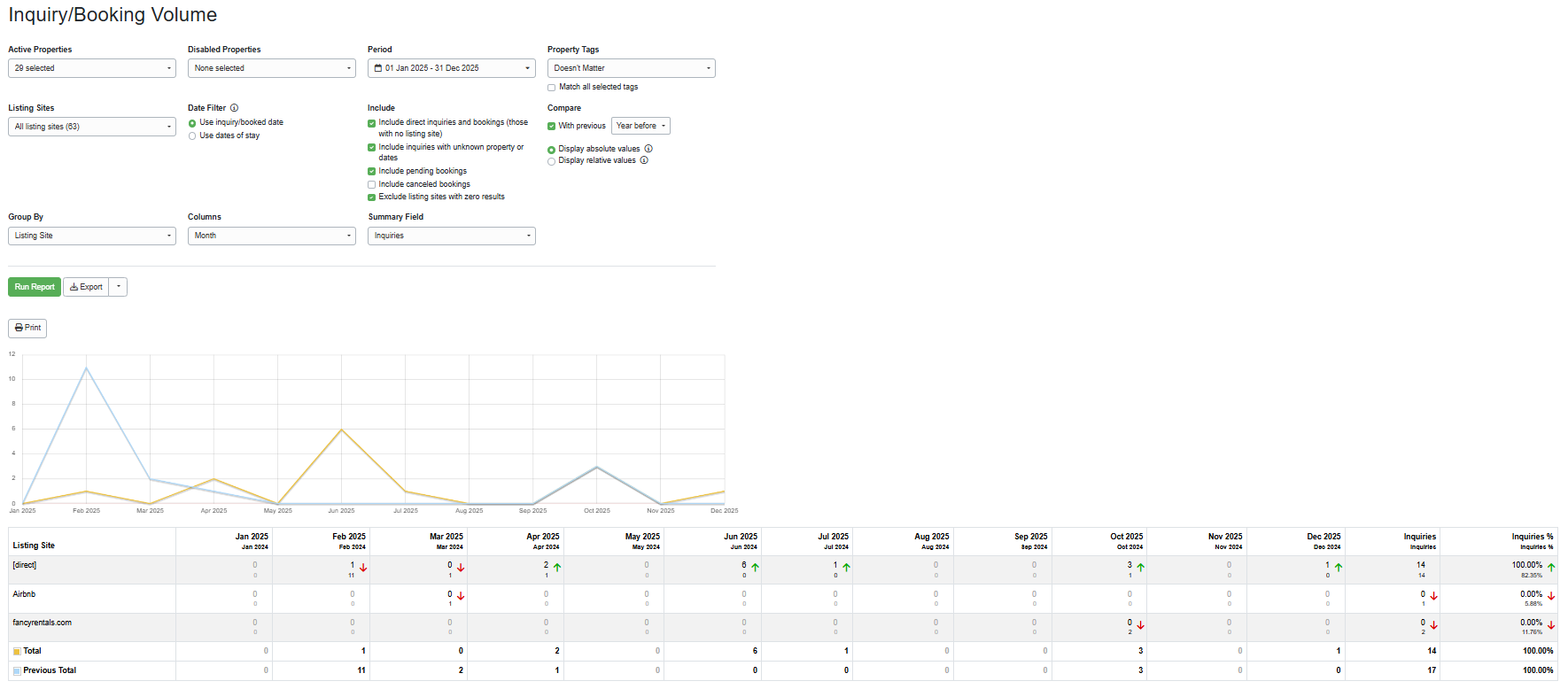Click the red down arrow in [direct] Feb 2025
1568x689 pixels.
363,568
